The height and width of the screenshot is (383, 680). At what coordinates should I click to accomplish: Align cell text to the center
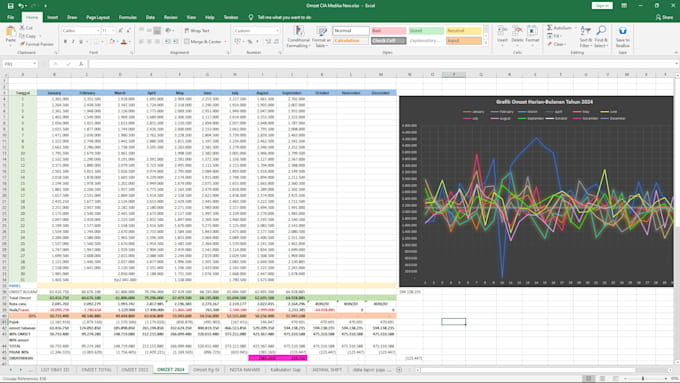pyautogui.click(x=149, y=42)
